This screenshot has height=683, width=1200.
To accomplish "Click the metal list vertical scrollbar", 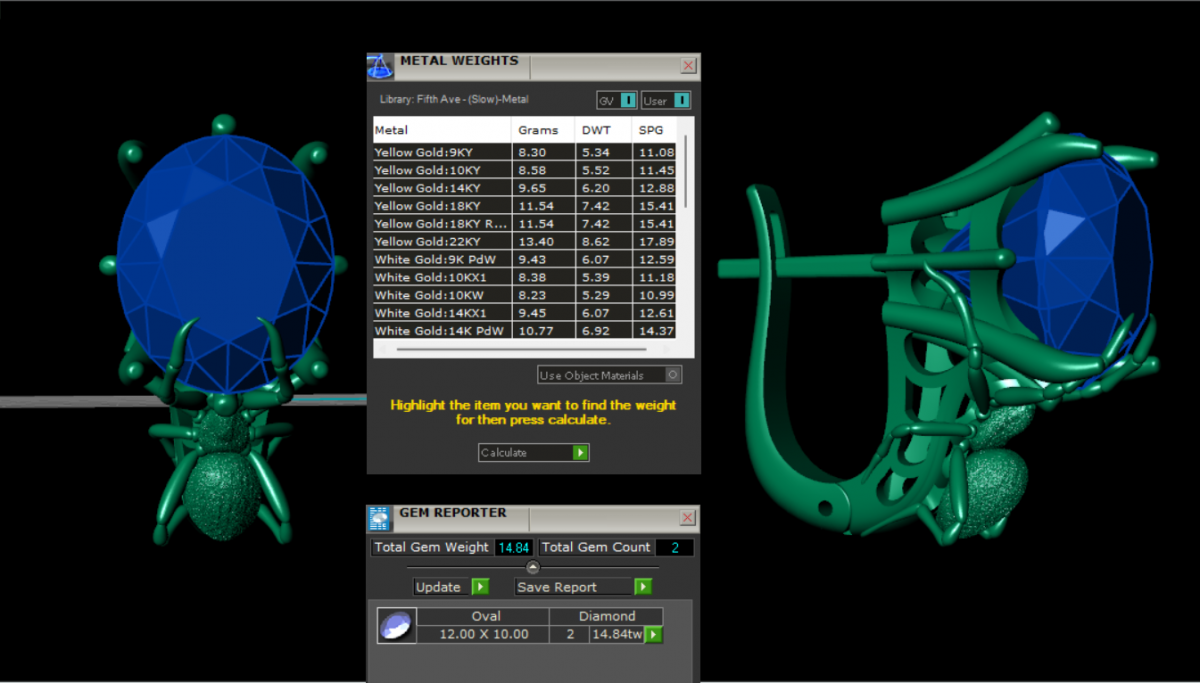I will pyautogui.click(x=684, y=172).
